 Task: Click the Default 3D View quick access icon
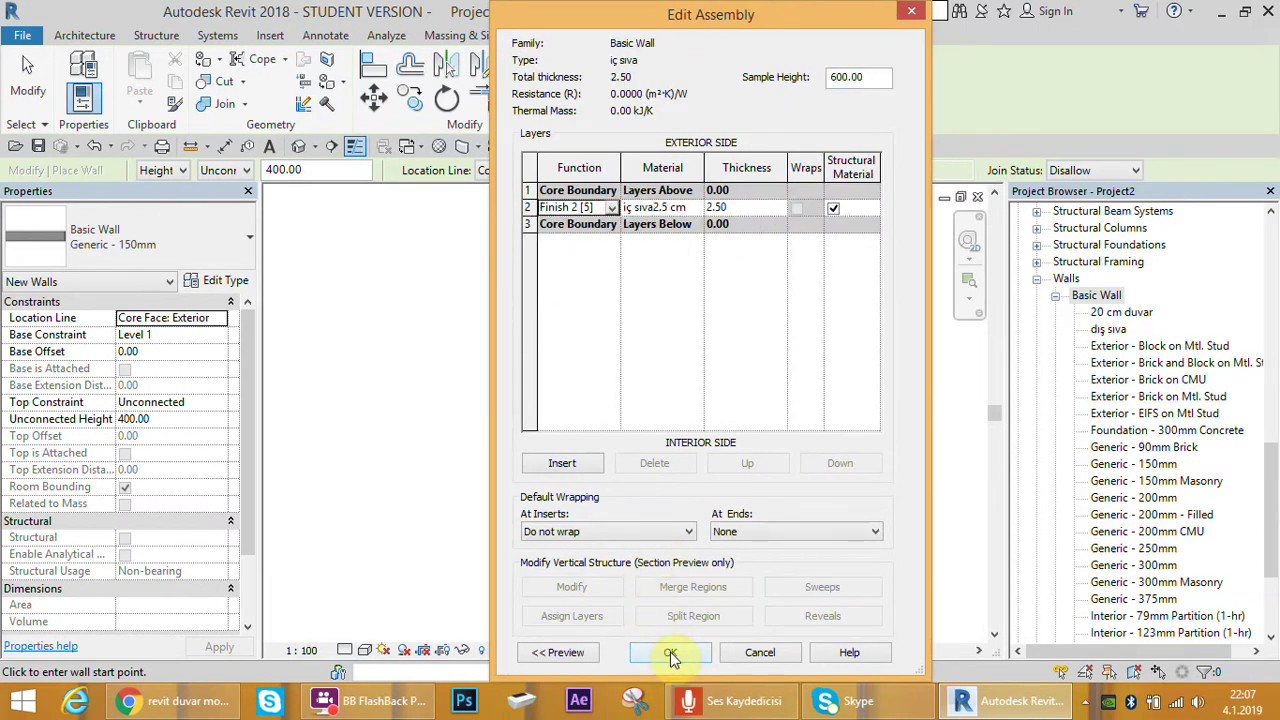point(299,146)
